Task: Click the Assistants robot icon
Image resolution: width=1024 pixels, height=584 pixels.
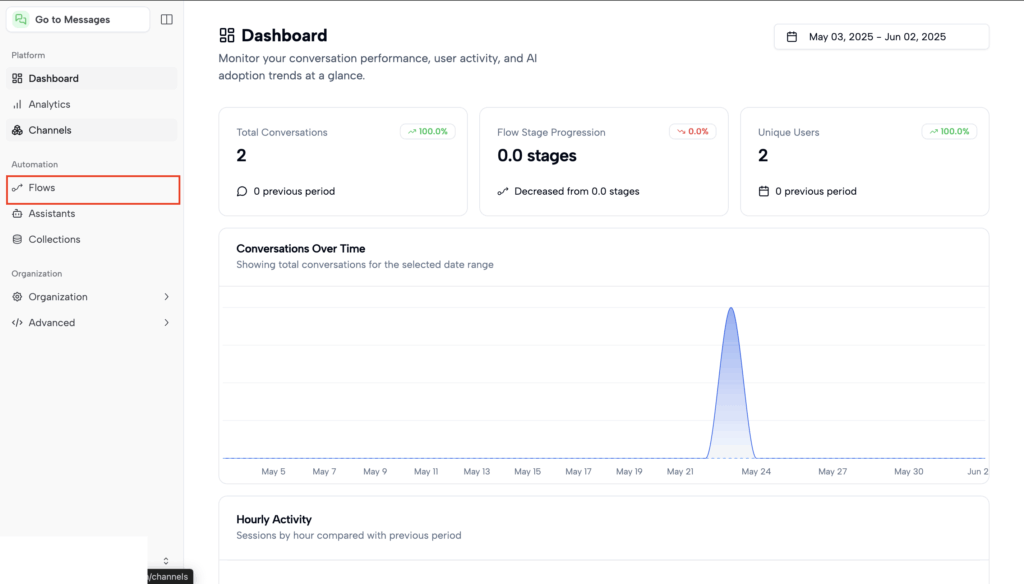Action: tap(17, 214)
